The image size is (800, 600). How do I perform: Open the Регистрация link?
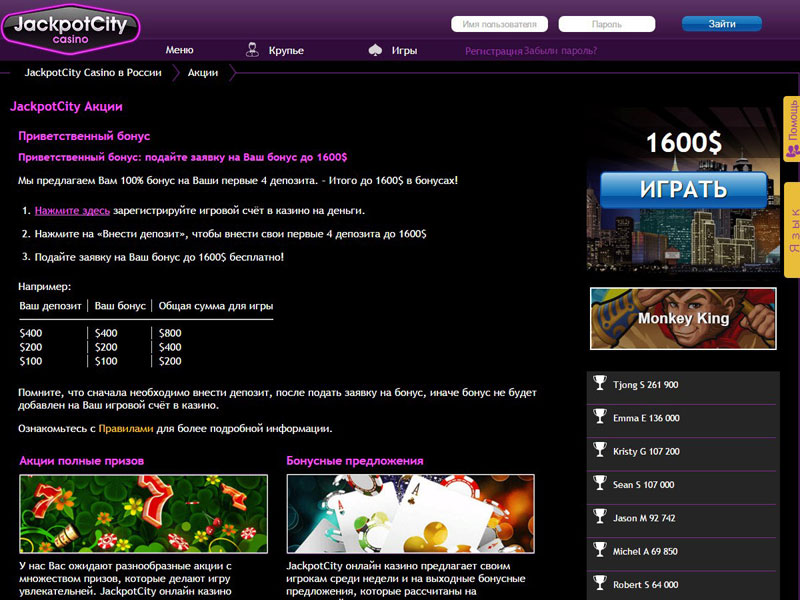tap(494, 51)
